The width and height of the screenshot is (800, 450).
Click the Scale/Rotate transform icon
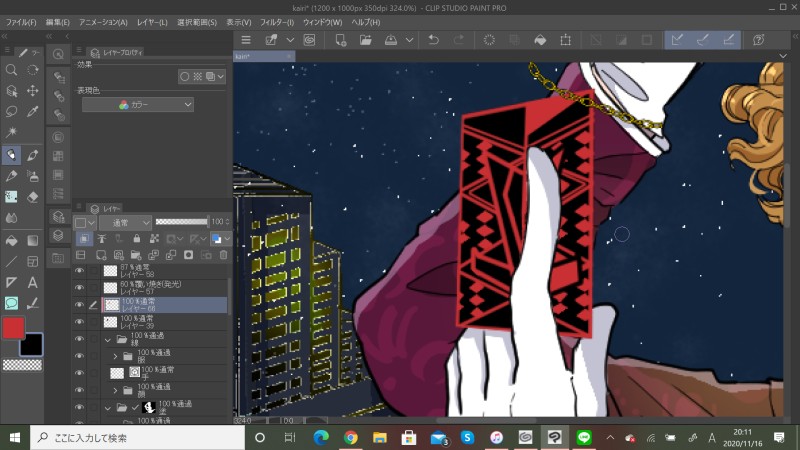click(x=565, y=40)
